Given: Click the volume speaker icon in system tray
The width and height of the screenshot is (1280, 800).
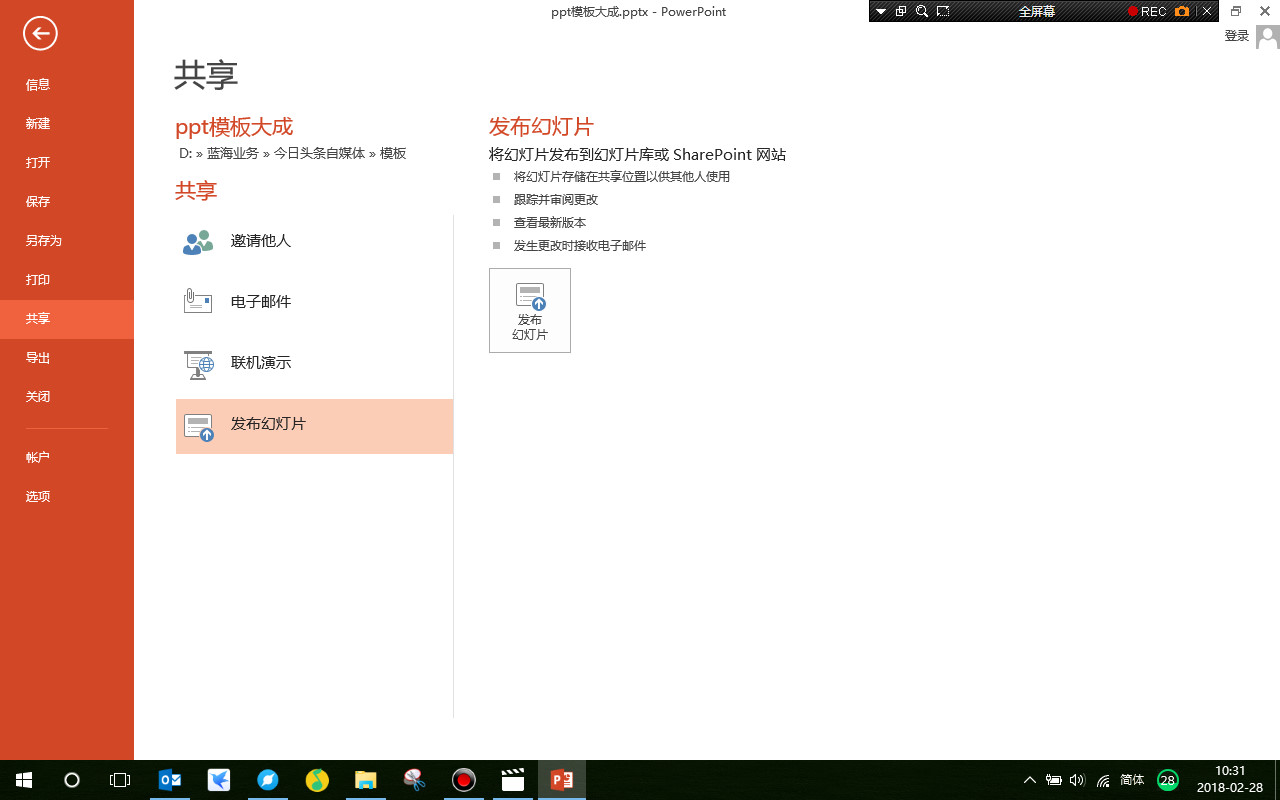Looking at the screenshot, I should (x=1076, y=780).
